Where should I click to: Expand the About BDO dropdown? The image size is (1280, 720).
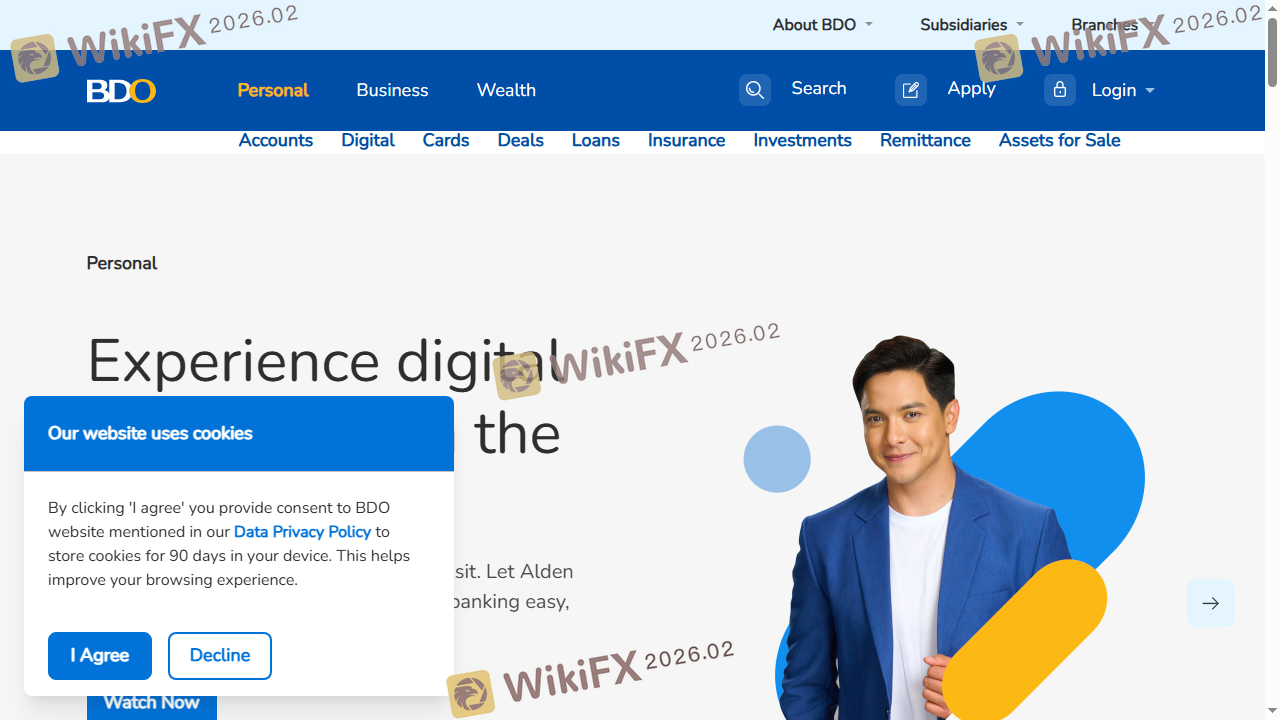pyautogui.click(x=822, y=25)
